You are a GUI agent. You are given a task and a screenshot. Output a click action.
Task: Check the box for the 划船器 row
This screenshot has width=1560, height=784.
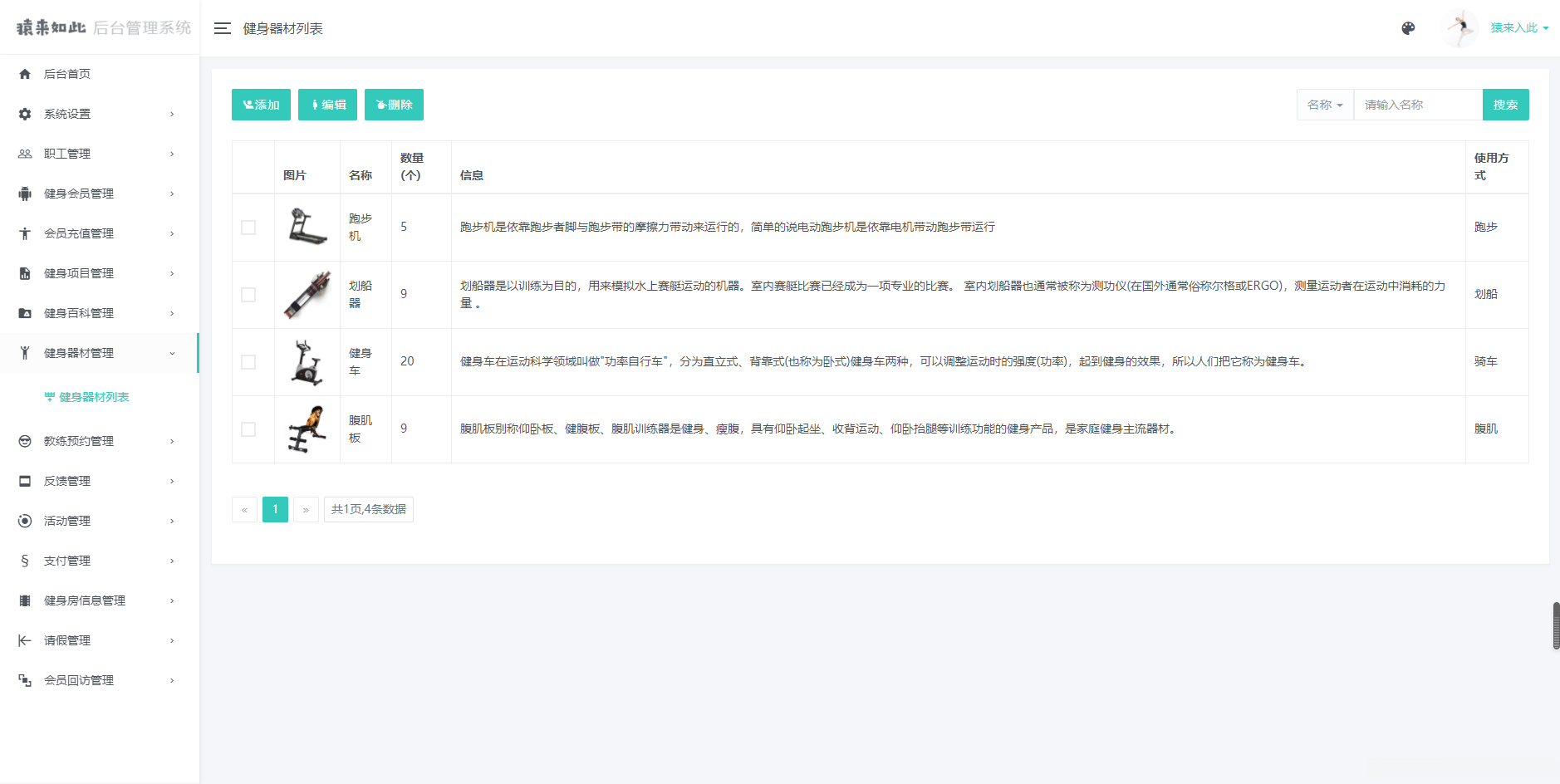coord(248,295)
